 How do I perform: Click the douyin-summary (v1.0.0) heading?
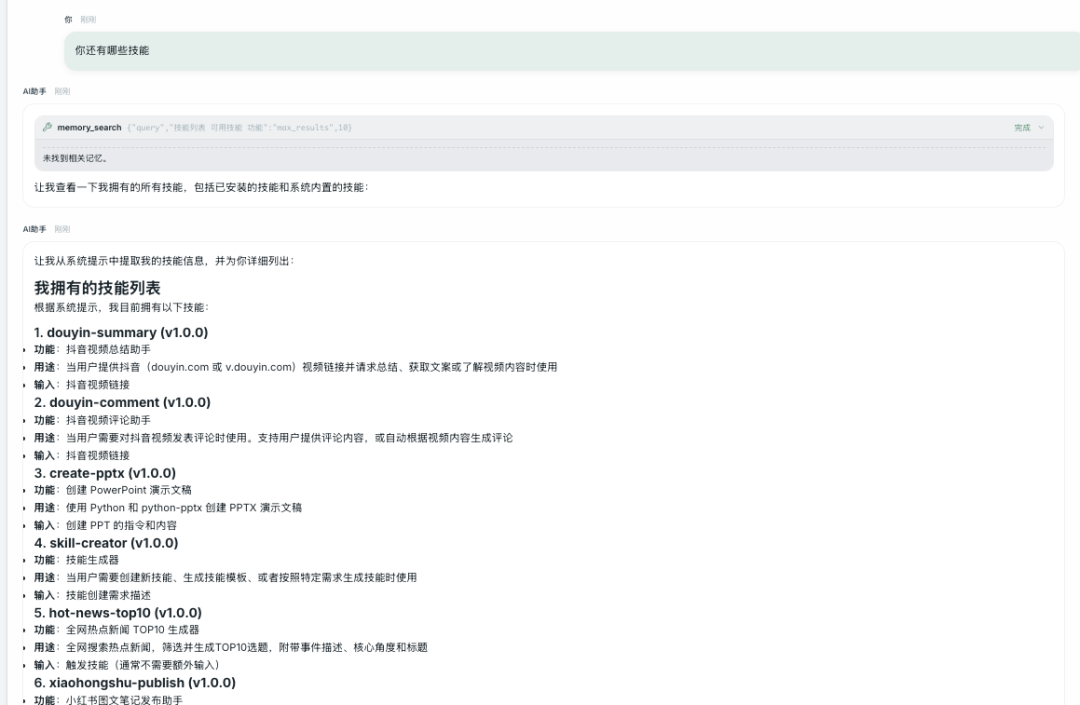[x=121, y=332]
